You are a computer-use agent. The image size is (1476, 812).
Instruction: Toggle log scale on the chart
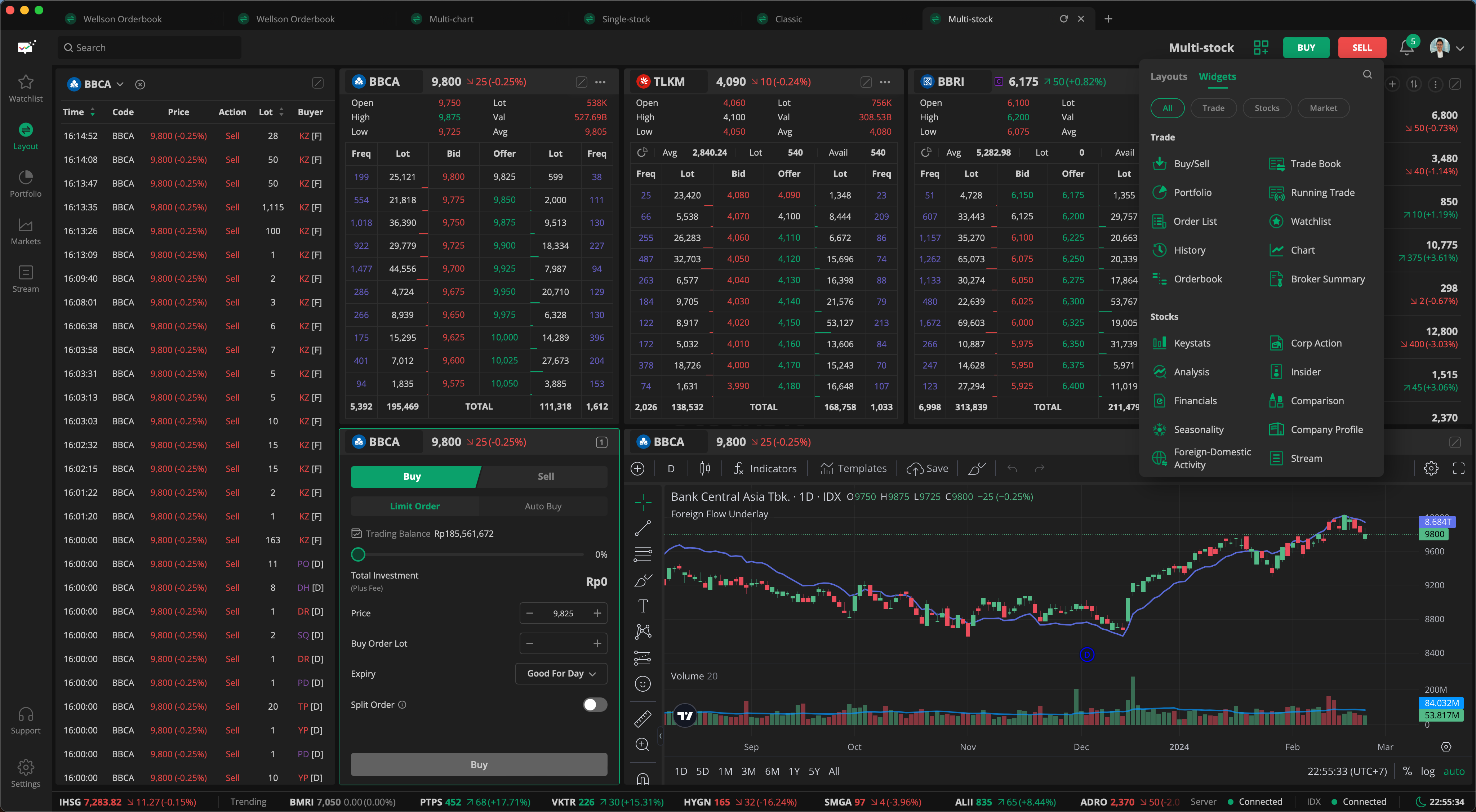click(x=1427, y=771)
